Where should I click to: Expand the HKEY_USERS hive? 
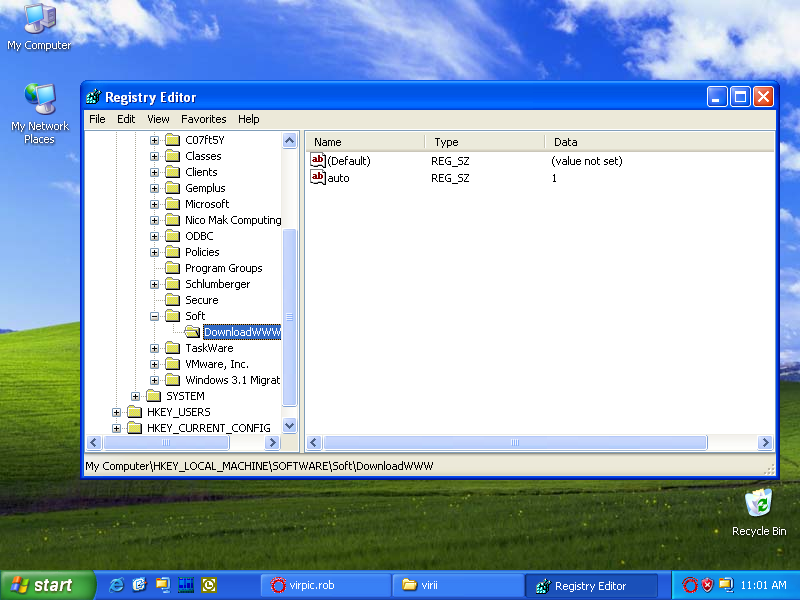point(116,412)
